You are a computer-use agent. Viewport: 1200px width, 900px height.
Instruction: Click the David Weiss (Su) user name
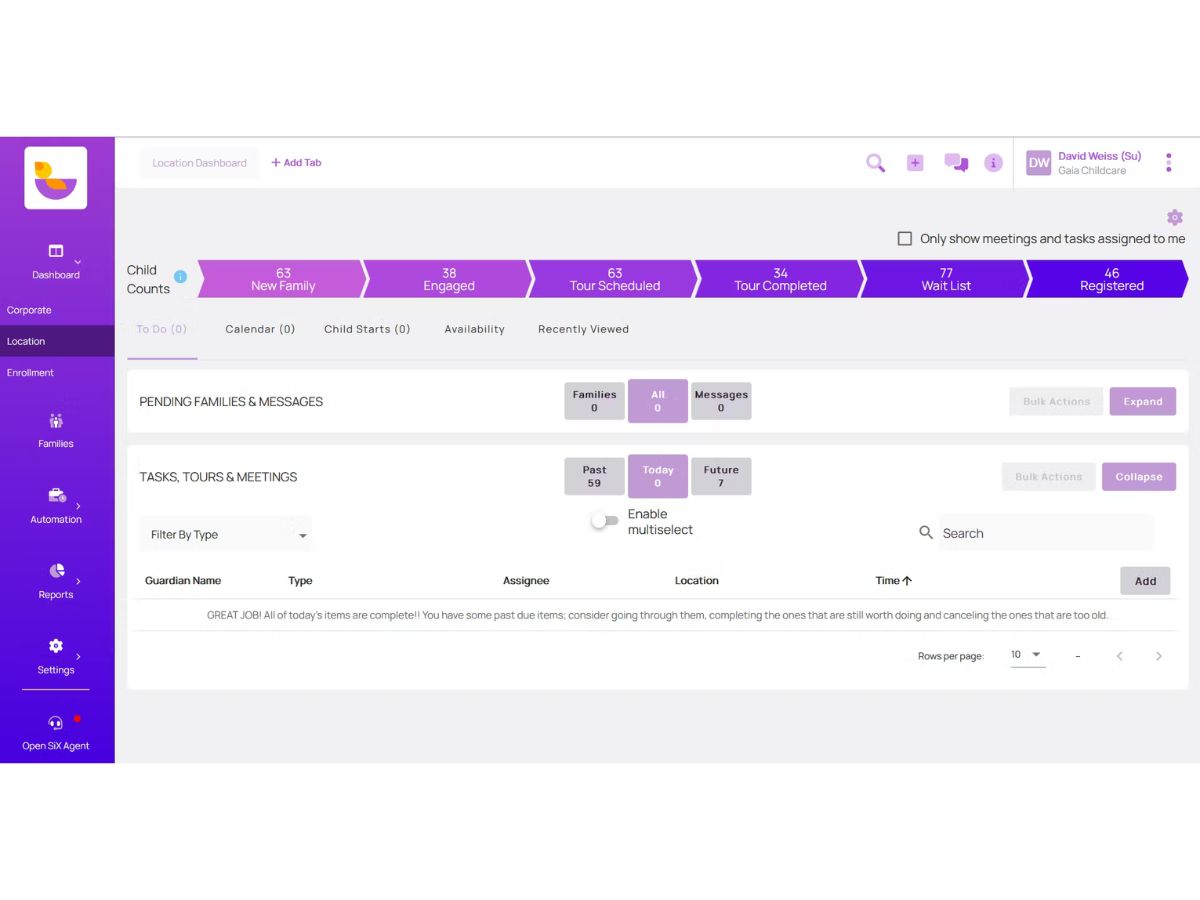click(1100, 156)
